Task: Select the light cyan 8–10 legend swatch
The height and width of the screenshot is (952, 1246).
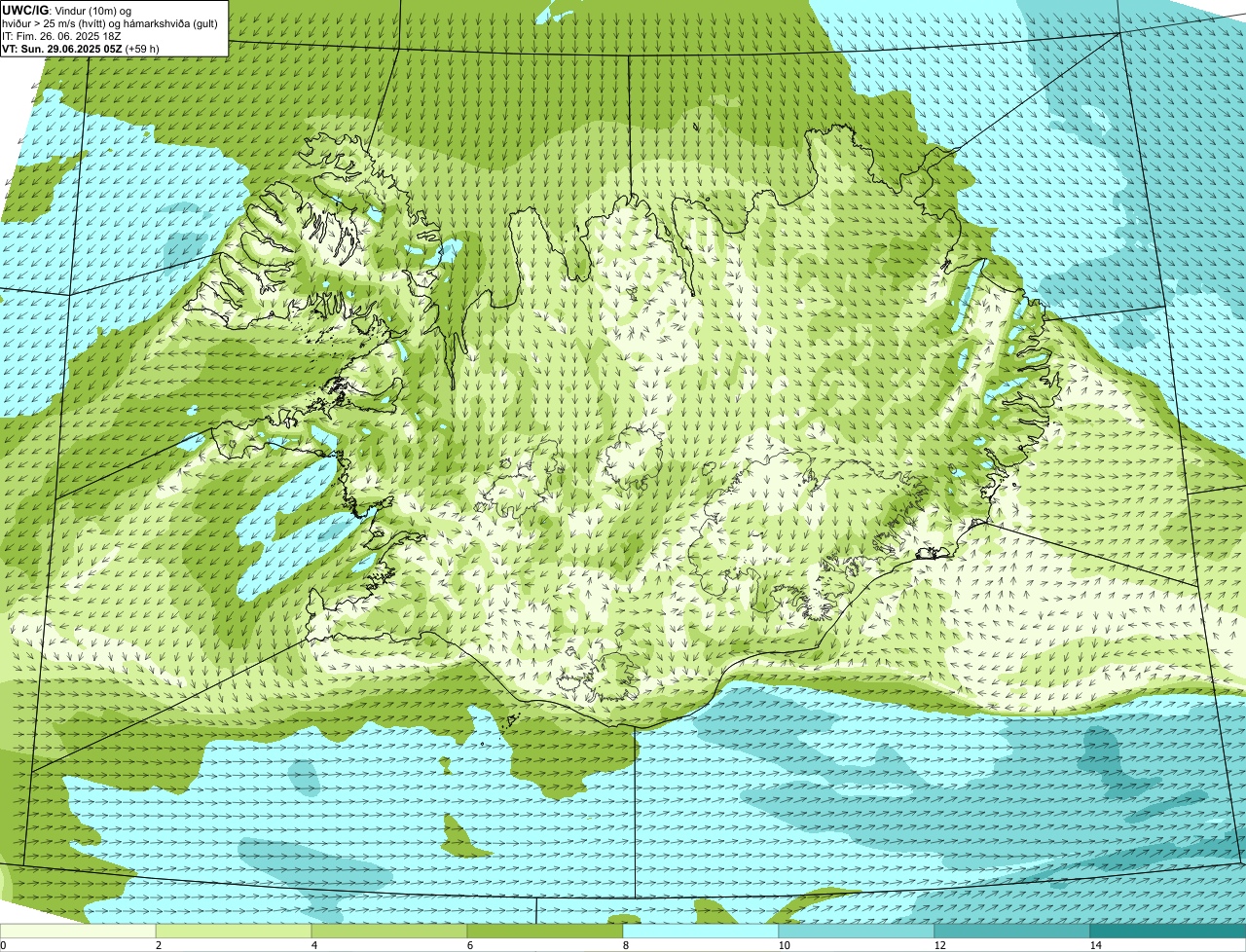Action: [x=701, y=932]
